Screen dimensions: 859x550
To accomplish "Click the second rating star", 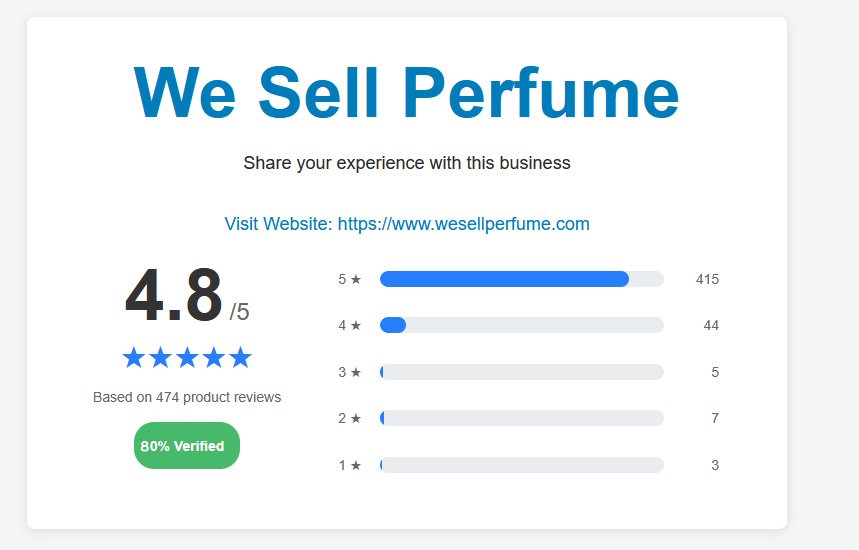I will (160, 358).
